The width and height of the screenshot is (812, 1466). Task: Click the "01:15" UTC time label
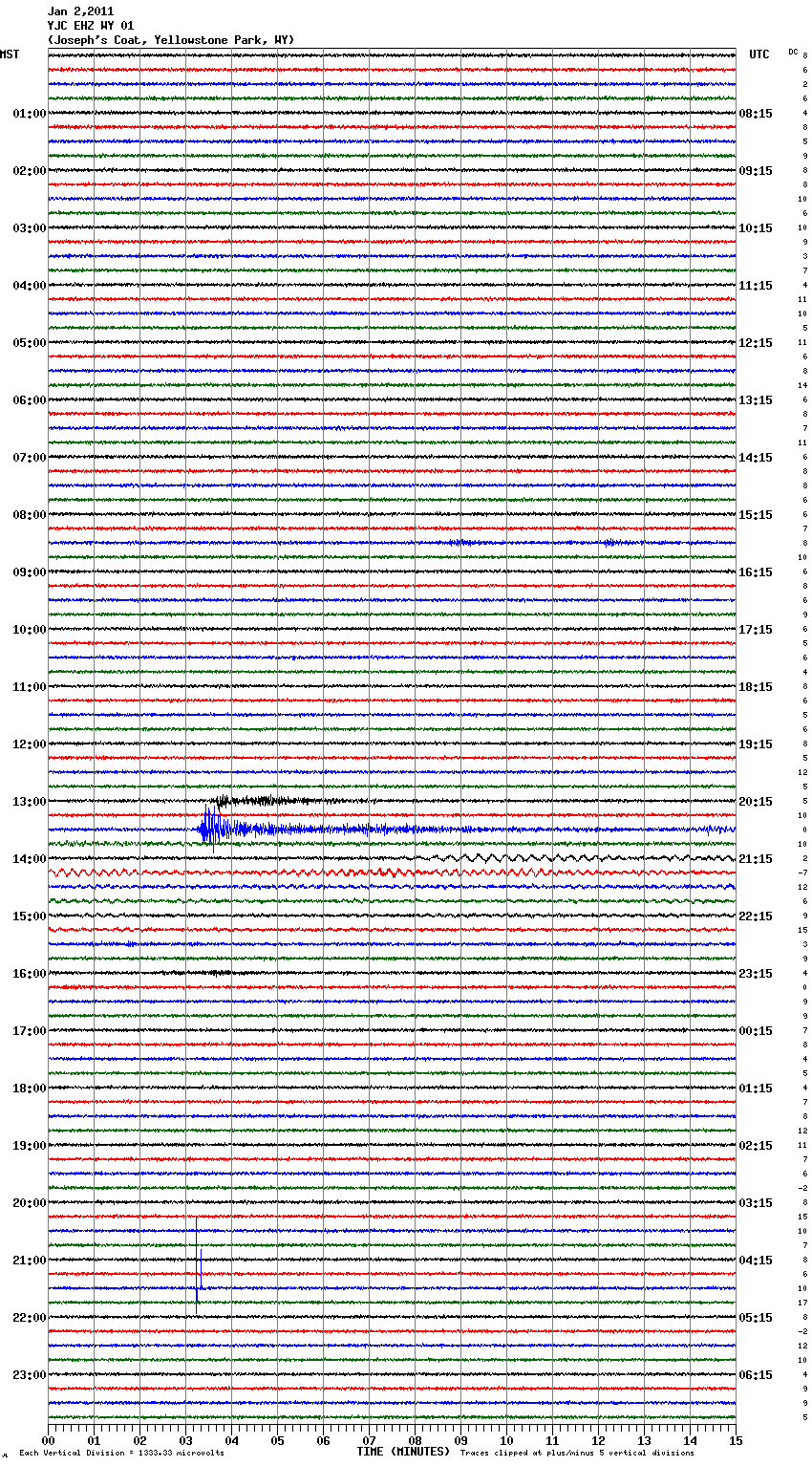(x=756, y=1089)
